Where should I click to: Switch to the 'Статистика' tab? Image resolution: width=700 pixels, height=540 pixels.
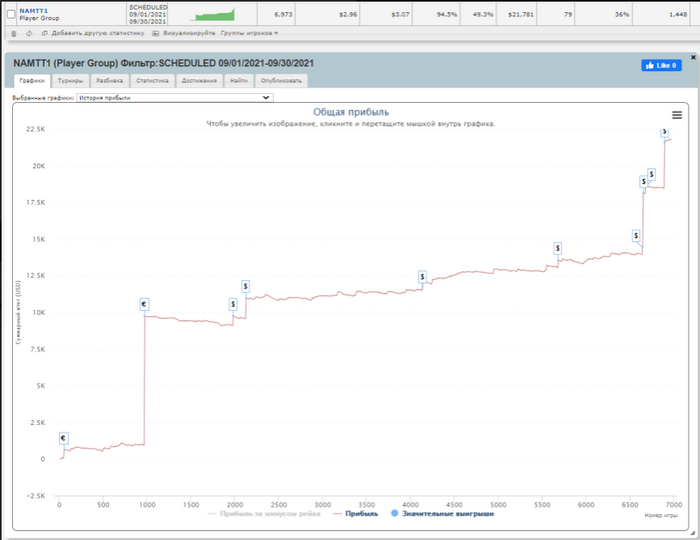152,81
